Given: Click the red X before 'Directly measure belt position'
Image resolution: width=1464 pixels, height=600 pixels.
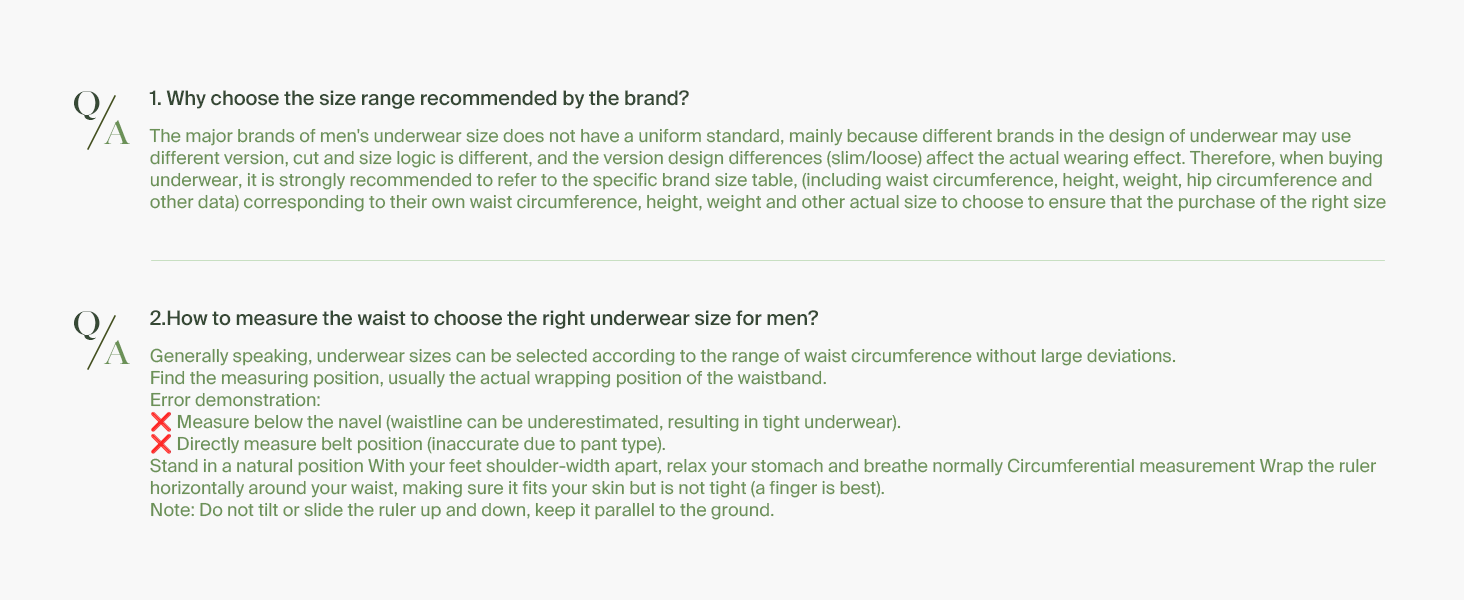Looking at the screenshot, I should 160,444.
